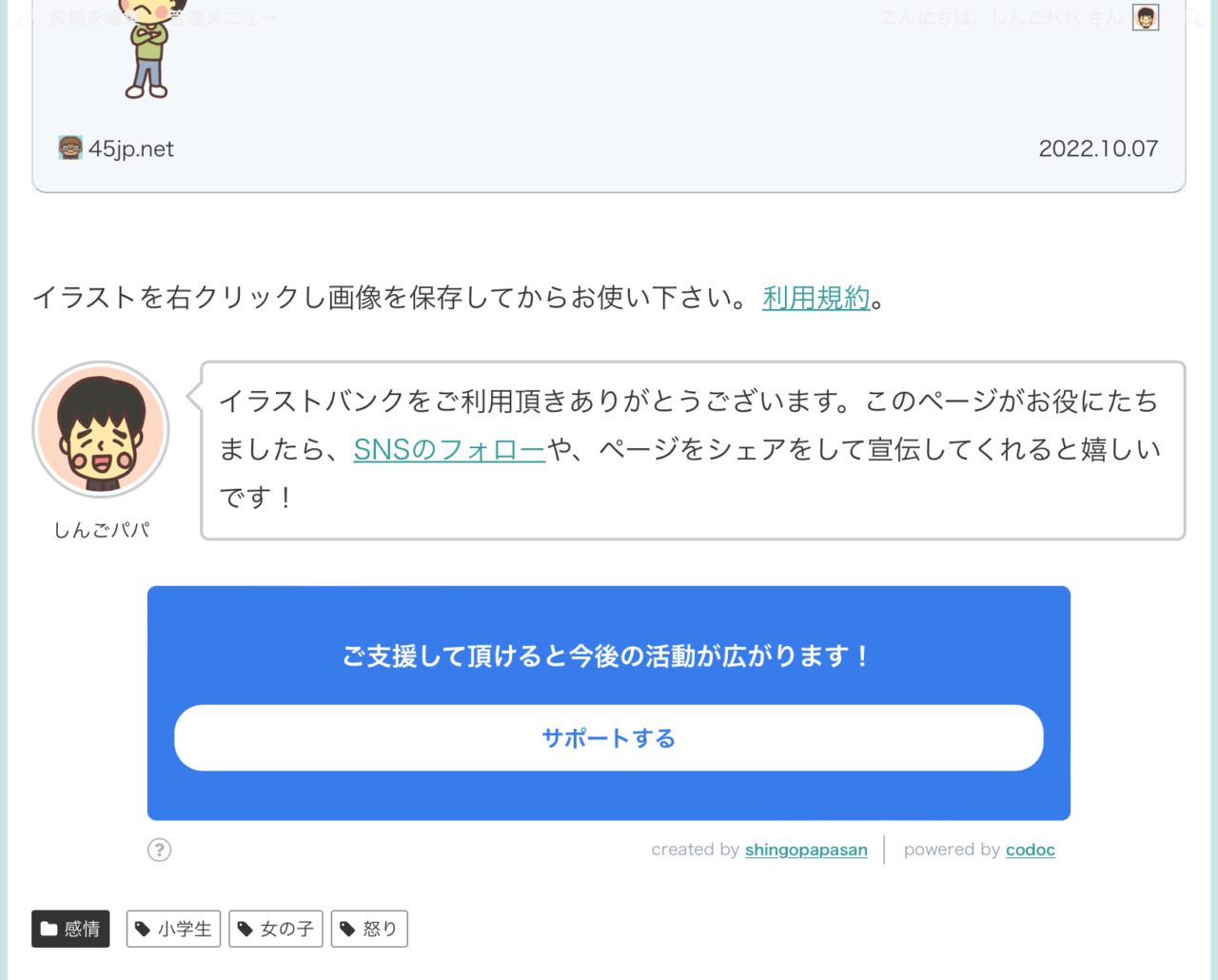
Task: Click the help question mark icon
Action: (159, 850)
